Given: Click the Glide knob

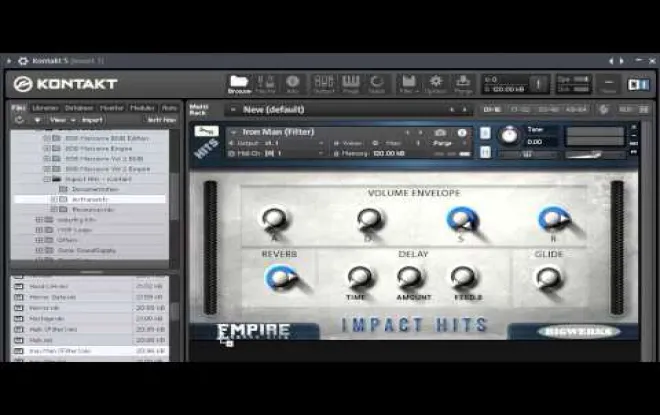Looking at the screenshot, I should [x=548, y=278].
